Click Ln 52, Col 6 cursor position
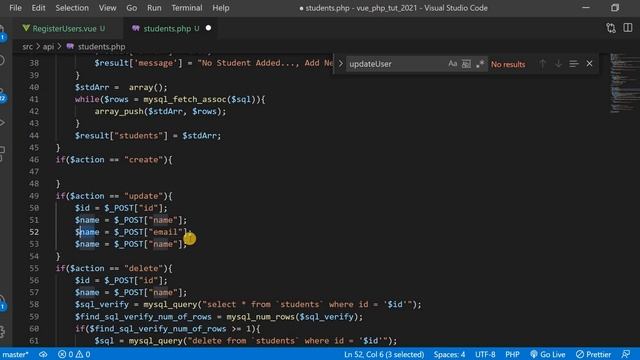The width and height of the screenshot is (640, 360). click(x=384, y=354)
